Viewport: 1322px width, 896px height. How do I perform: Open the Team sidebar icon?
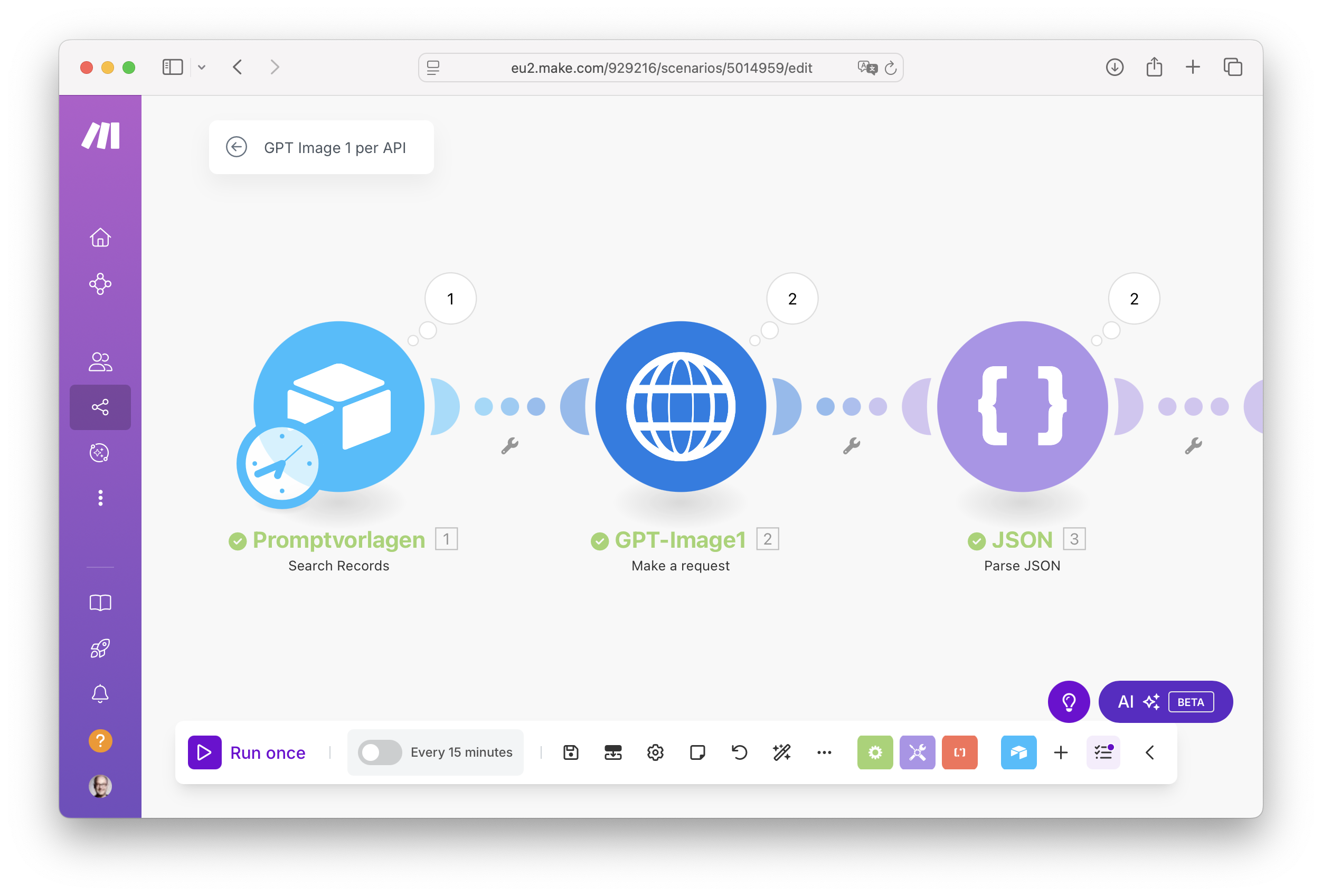100,361
